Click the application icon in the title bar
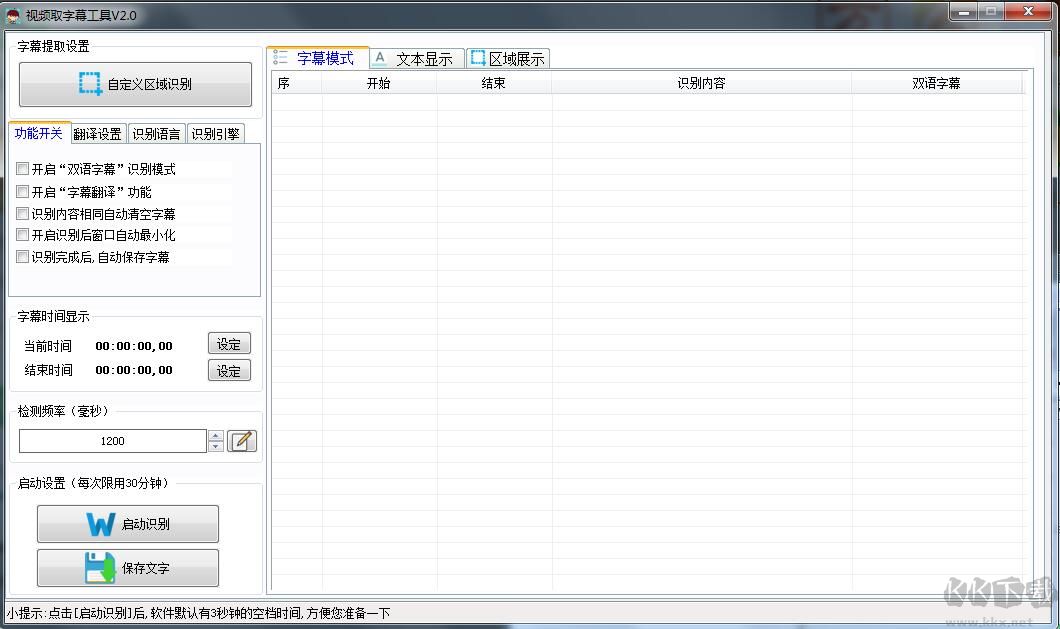The image size is (1060, 629). [x=13, y=13]
